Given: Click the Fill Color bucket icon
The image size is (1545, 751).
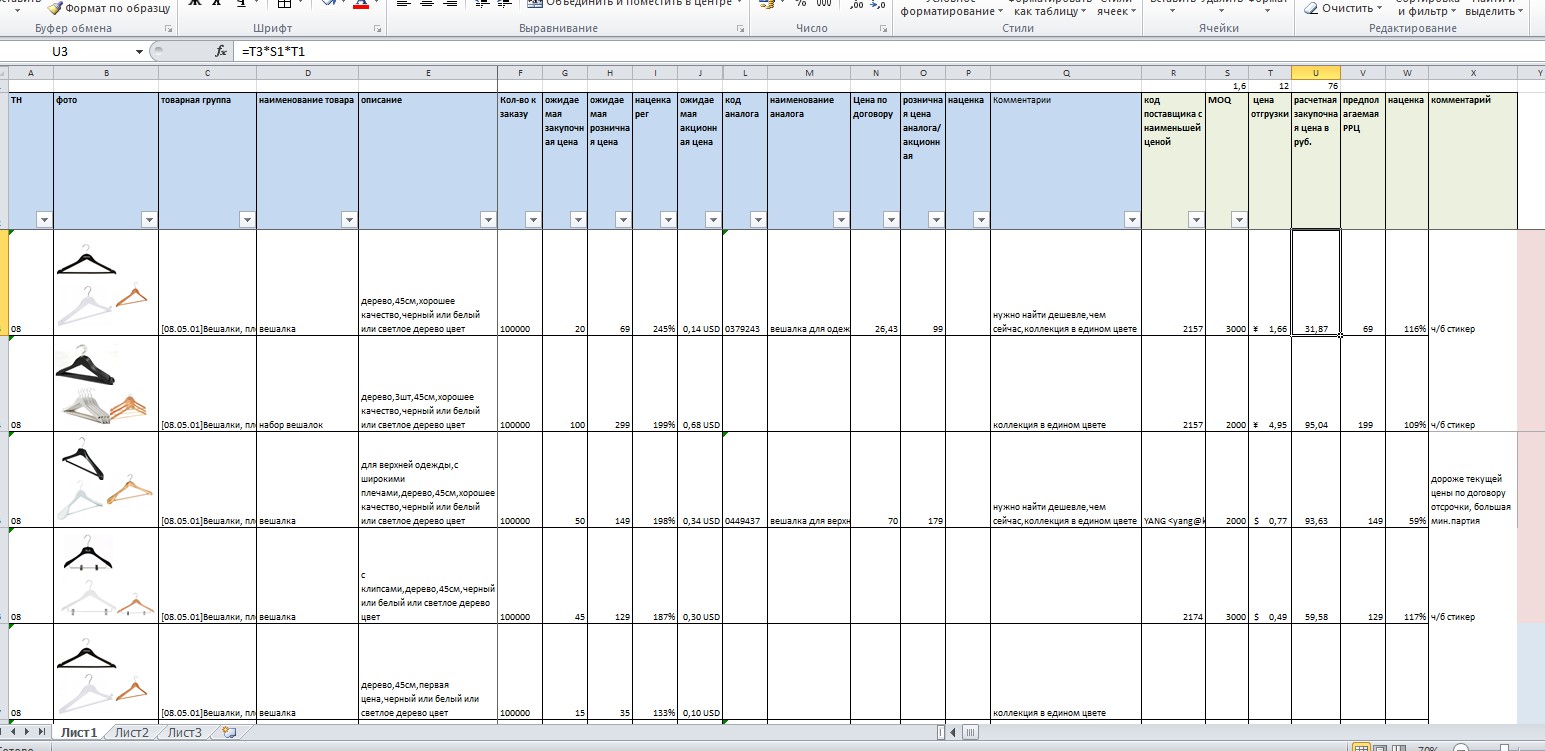Looking at the screenshot, I should coord(330,5).
